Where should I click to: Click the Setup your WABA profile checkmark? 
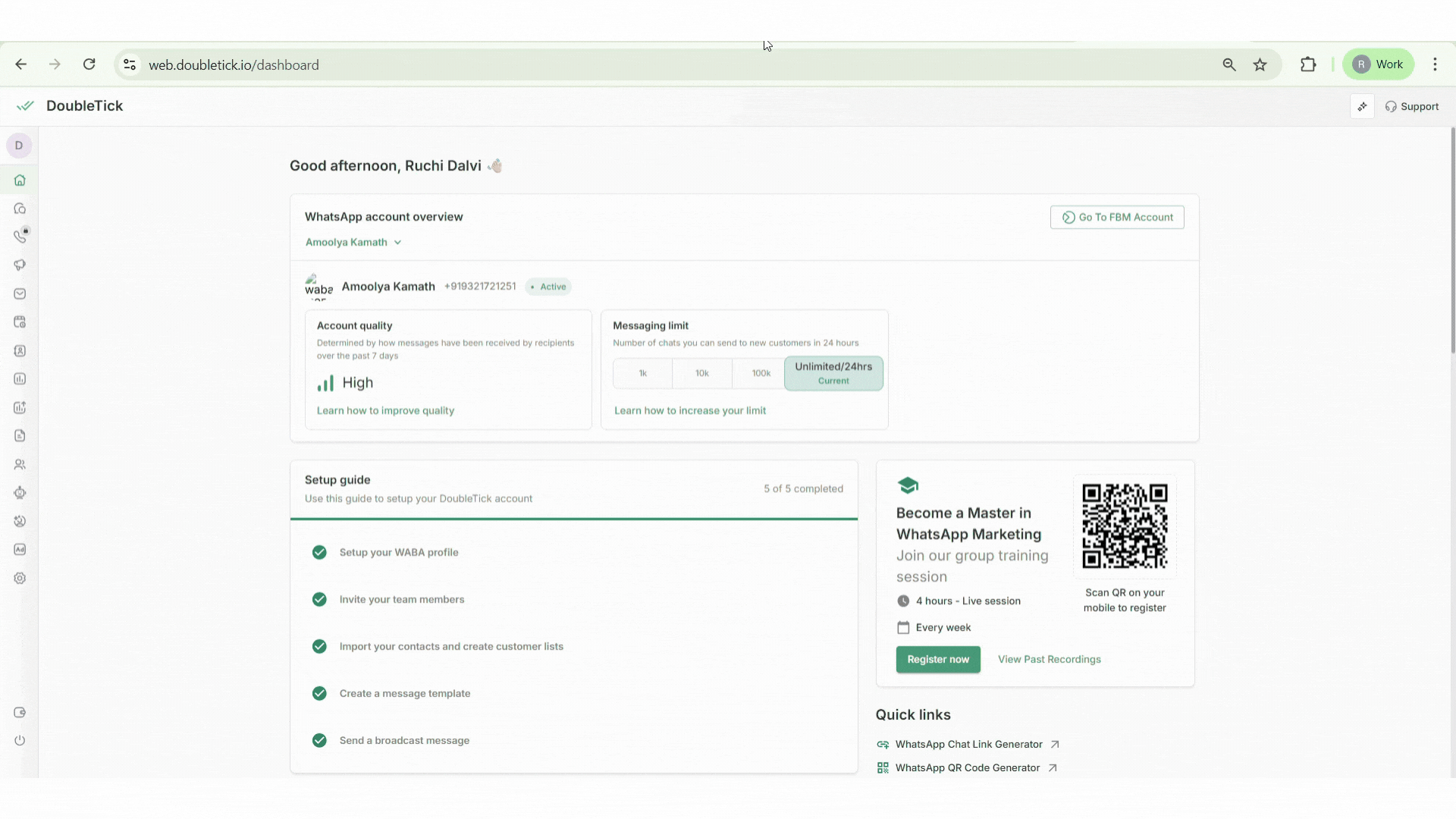319,553
